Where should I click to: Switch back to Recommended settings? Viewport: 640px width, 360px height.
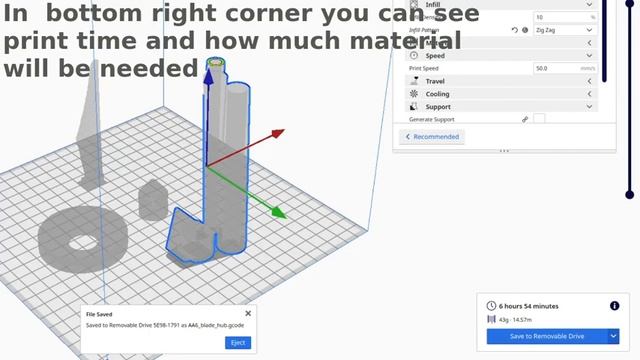click(432, 137)
